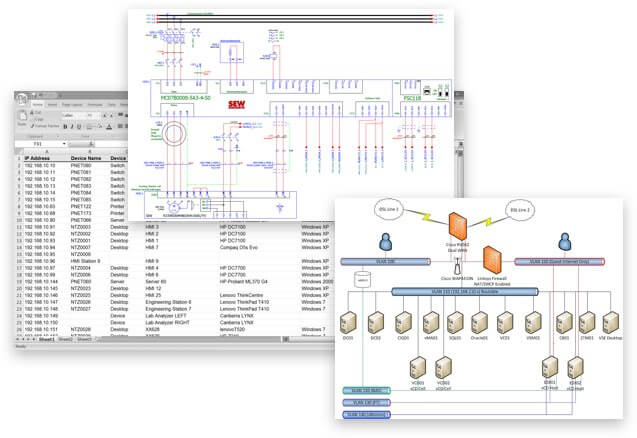Select cell NTZ0027
637x438 pixels.
(81, 309)
